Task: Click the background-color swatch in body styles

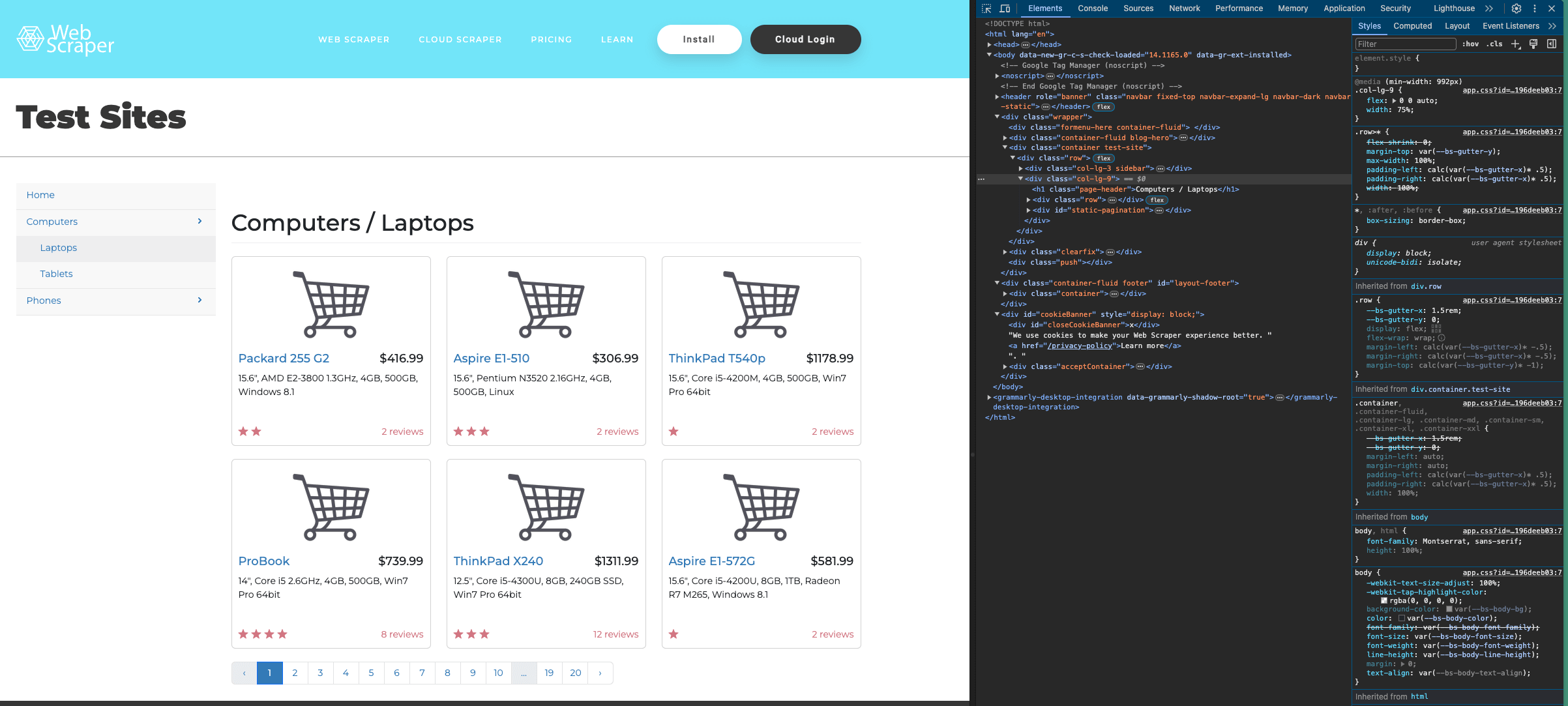Action: 1449,610
